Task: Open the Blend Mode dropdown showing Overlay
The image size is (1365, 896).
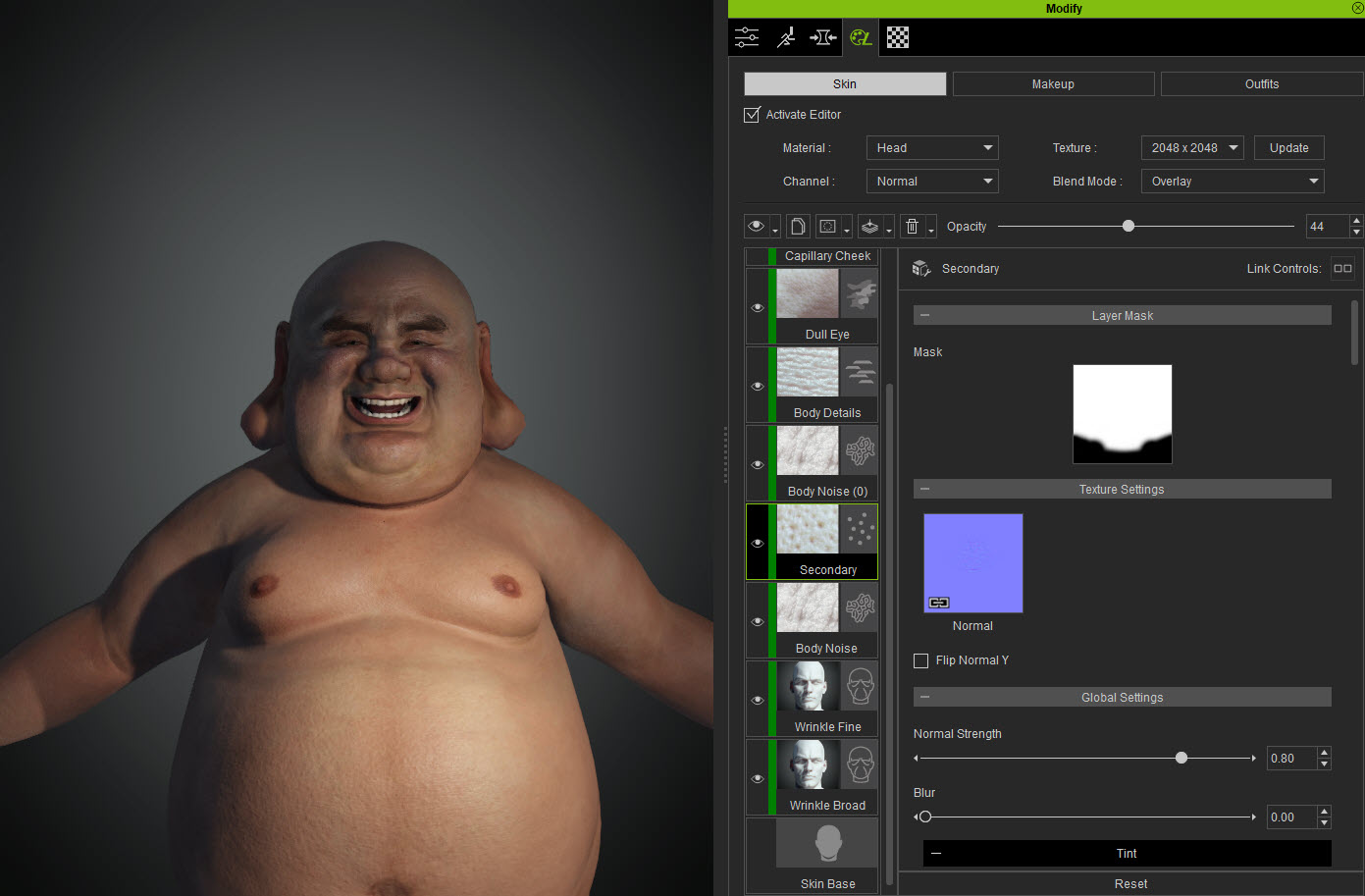Action: click(x=1233, y=182)
